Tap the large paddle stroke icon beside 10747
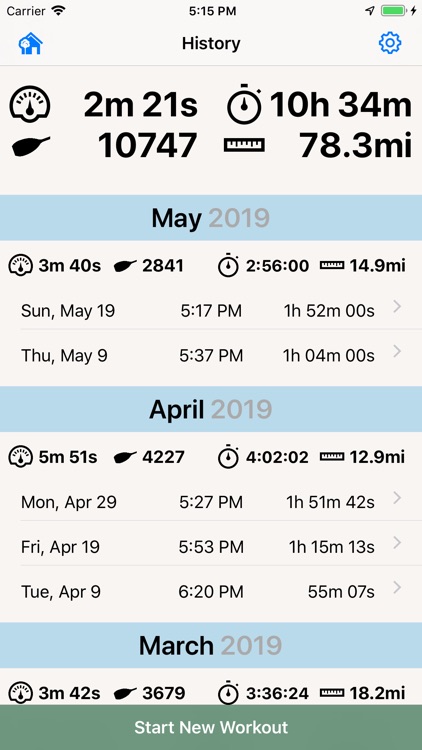422x750 pixels. pyautogui.click(x=30, y=146)
